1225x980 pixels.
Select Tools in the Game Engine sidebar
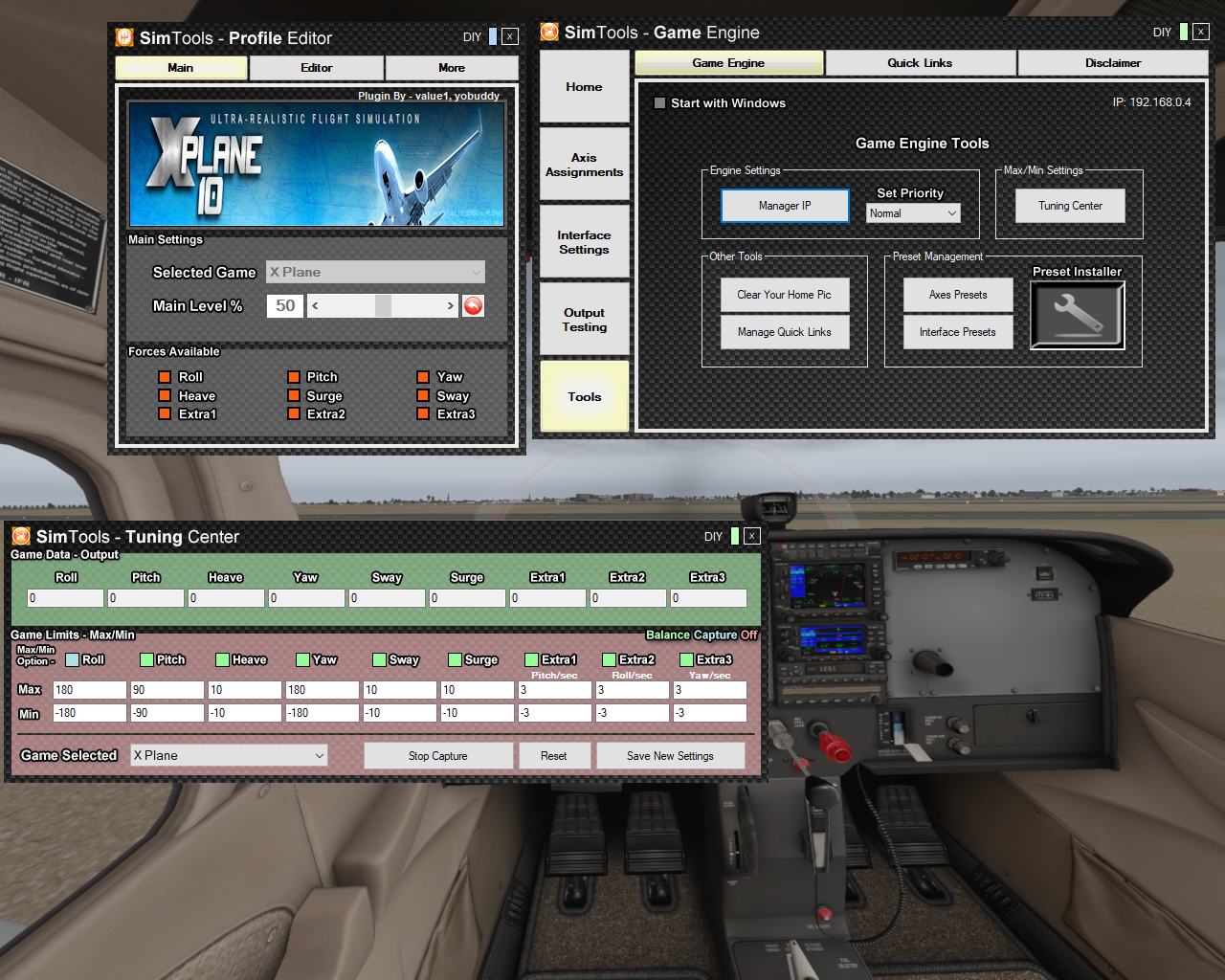(584, 396)
